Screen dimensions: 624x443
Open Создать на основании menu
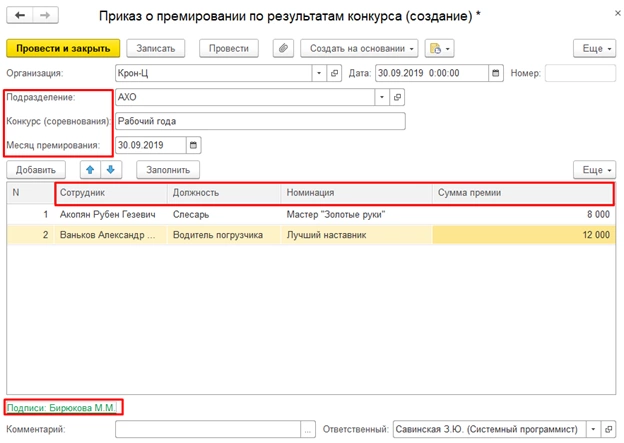click(359, 49)
